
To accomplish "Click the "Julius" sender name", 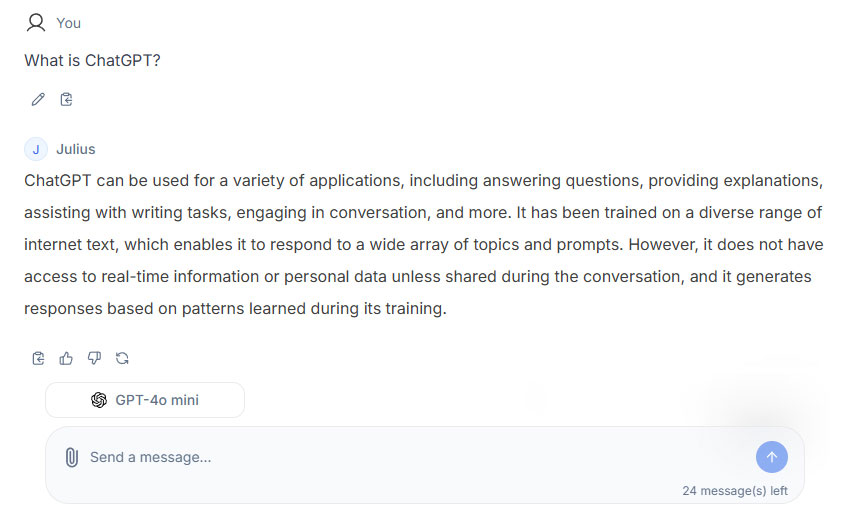I will pyautogui.click(x=76, y=149).
